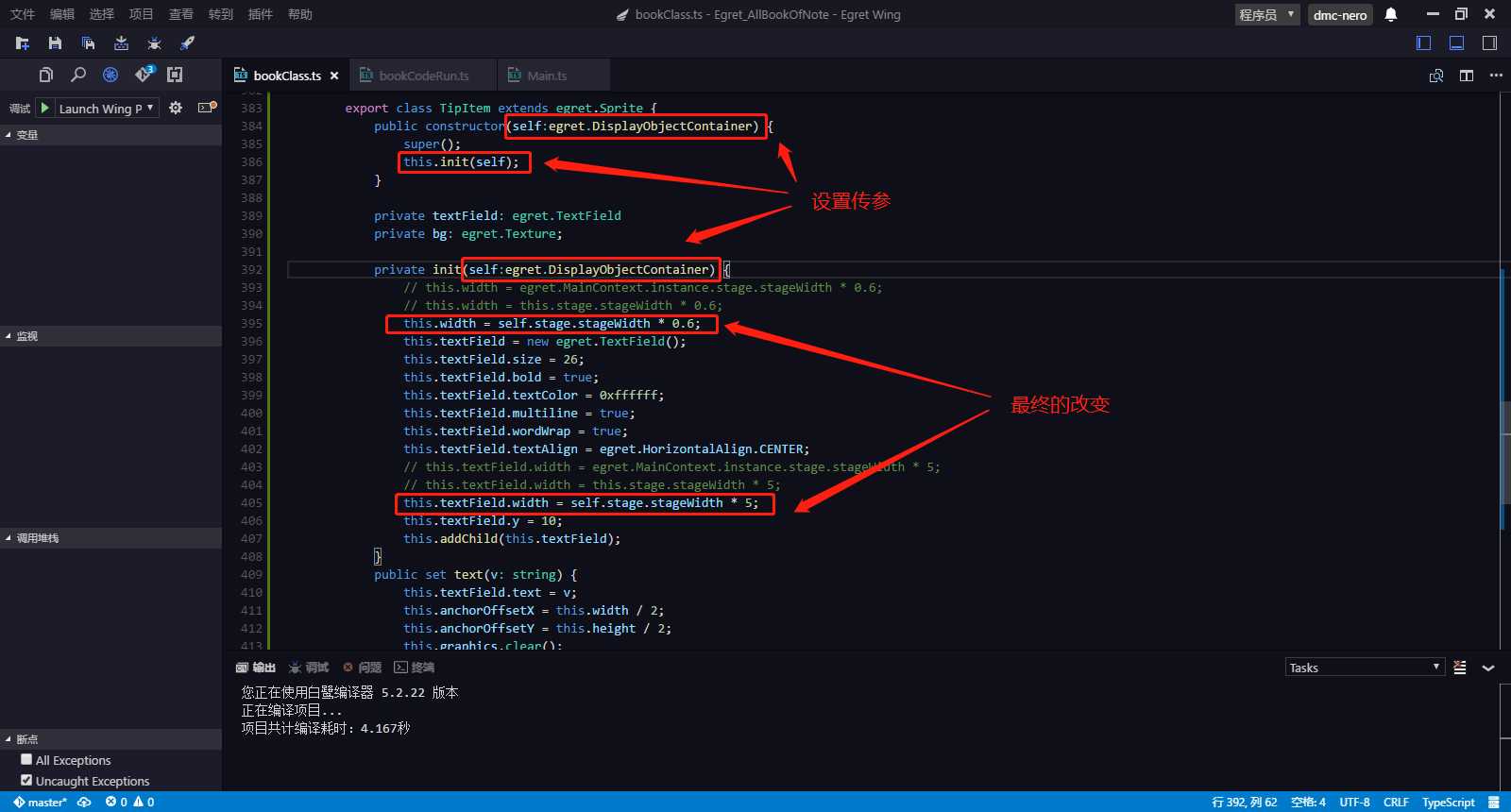Save the current file with the disk icon
Screen dimensions: 1511x812
pos(55,43)
